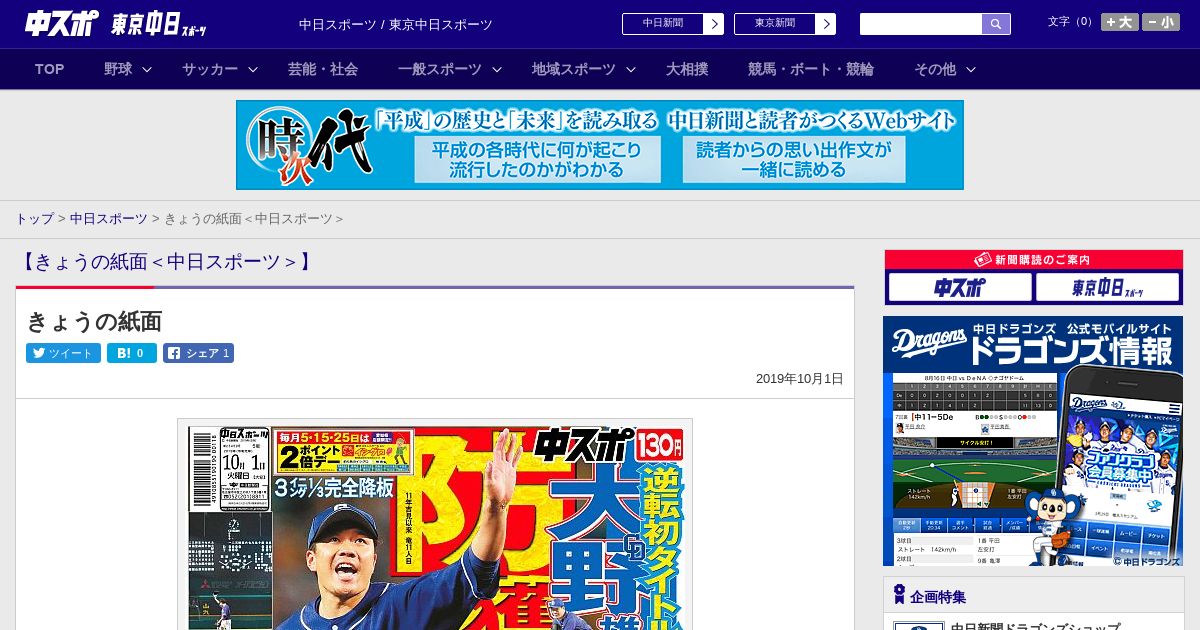The height and width of the screenshot is (630, 1200).
Task: Click the 時代 Web site banner ad
Action: tap(600, 145)
